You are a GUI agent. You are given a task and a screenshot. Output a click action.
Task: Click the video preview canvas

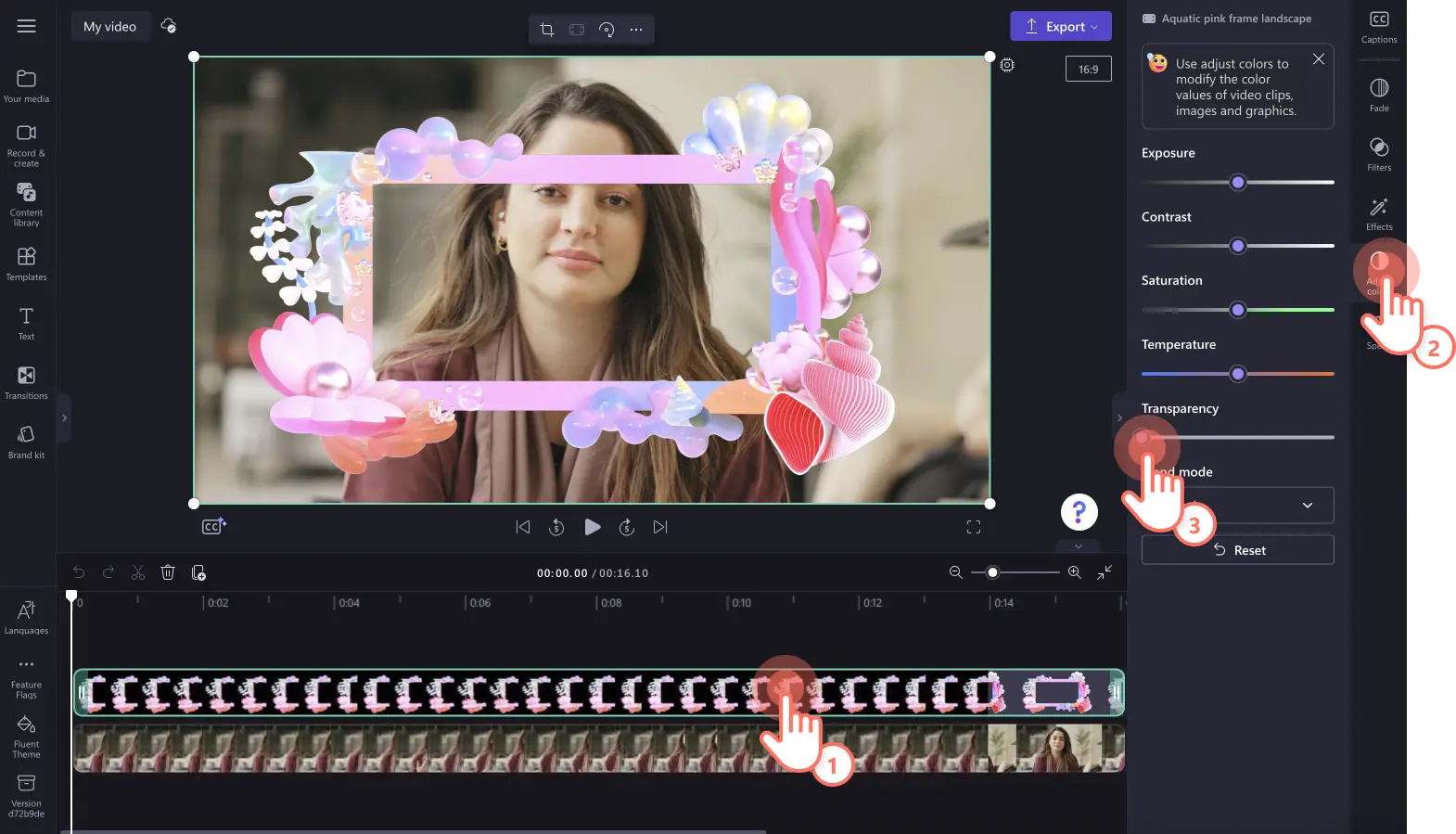(592, 280)
